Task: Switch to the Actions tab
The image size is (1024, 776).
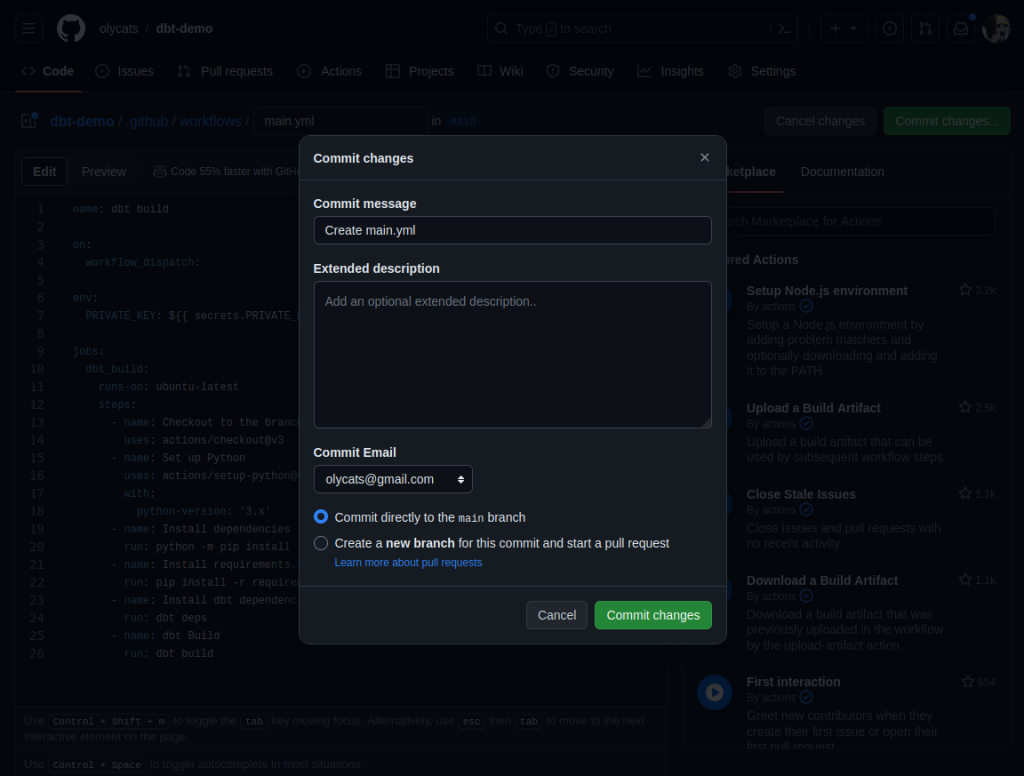Action: pos(329,71)
